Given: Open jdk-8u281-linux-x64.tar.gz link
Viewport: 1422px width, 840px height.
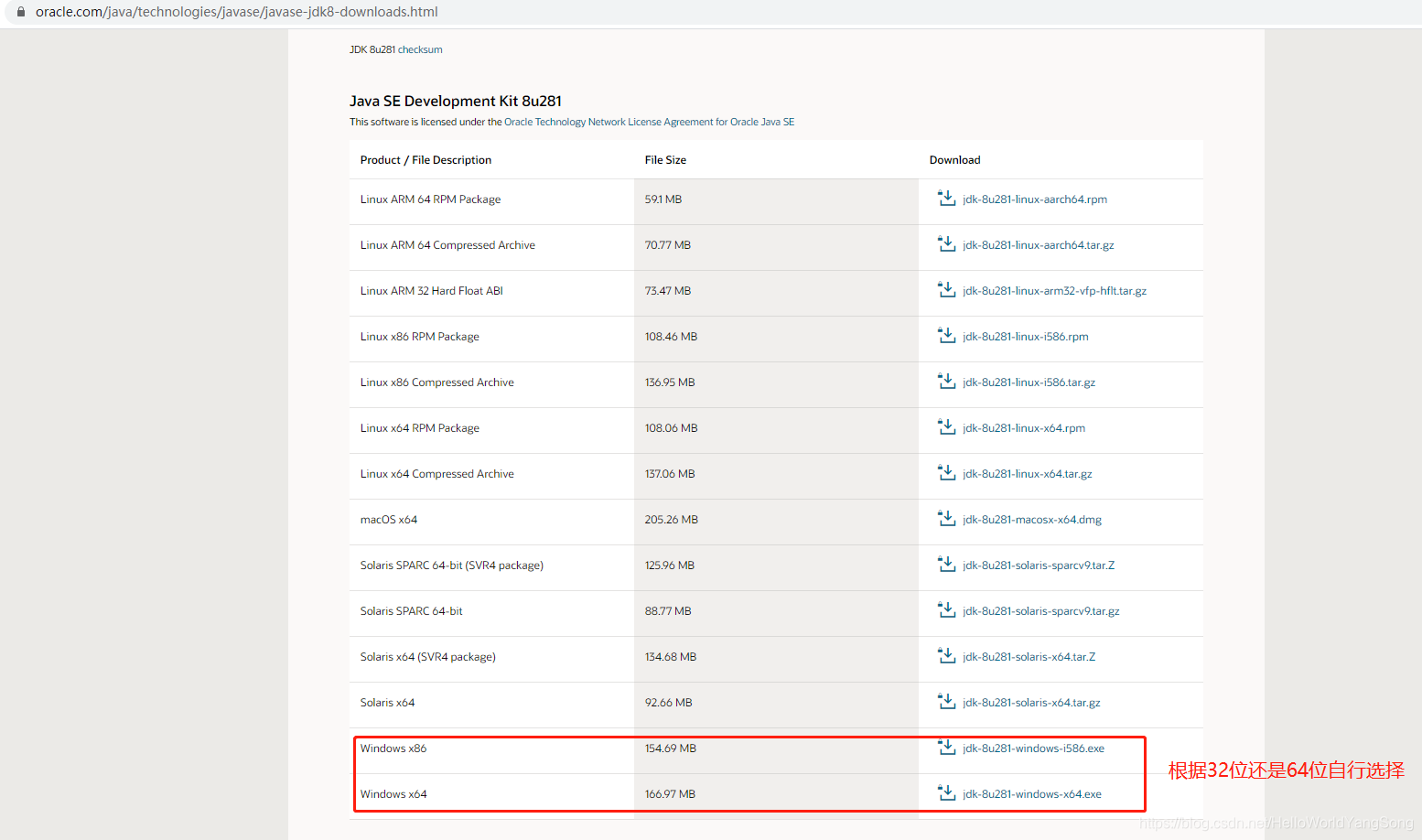Looking at the screenshot, I should coord(1028,474).
